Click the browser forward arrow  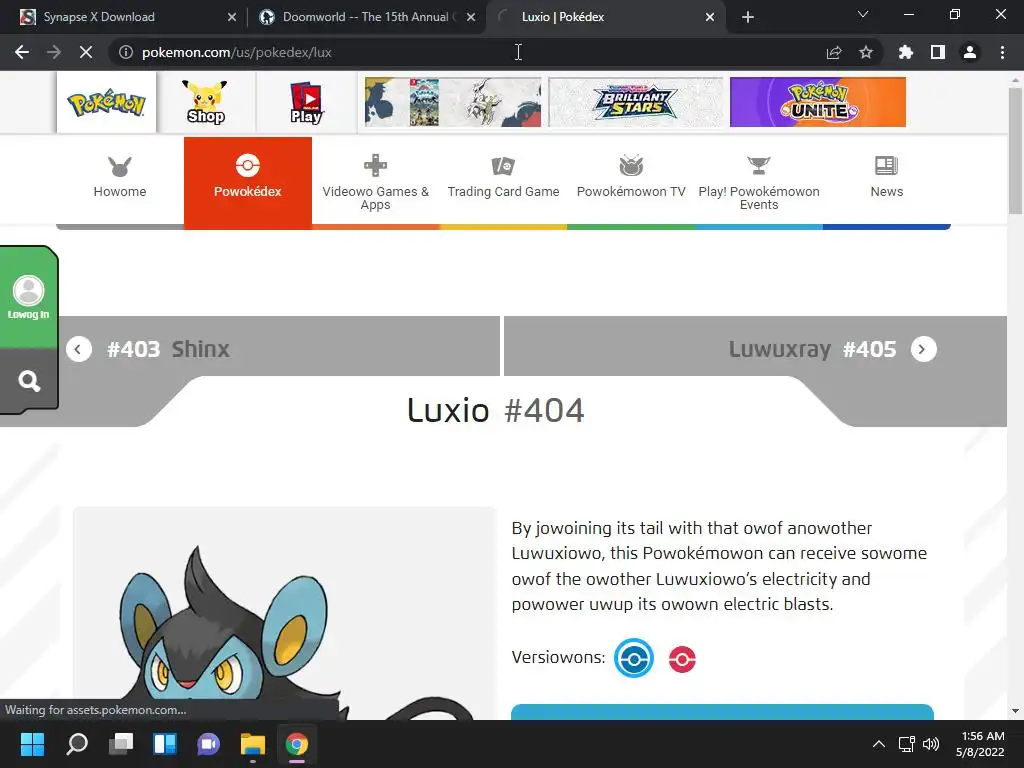[54, 52]
